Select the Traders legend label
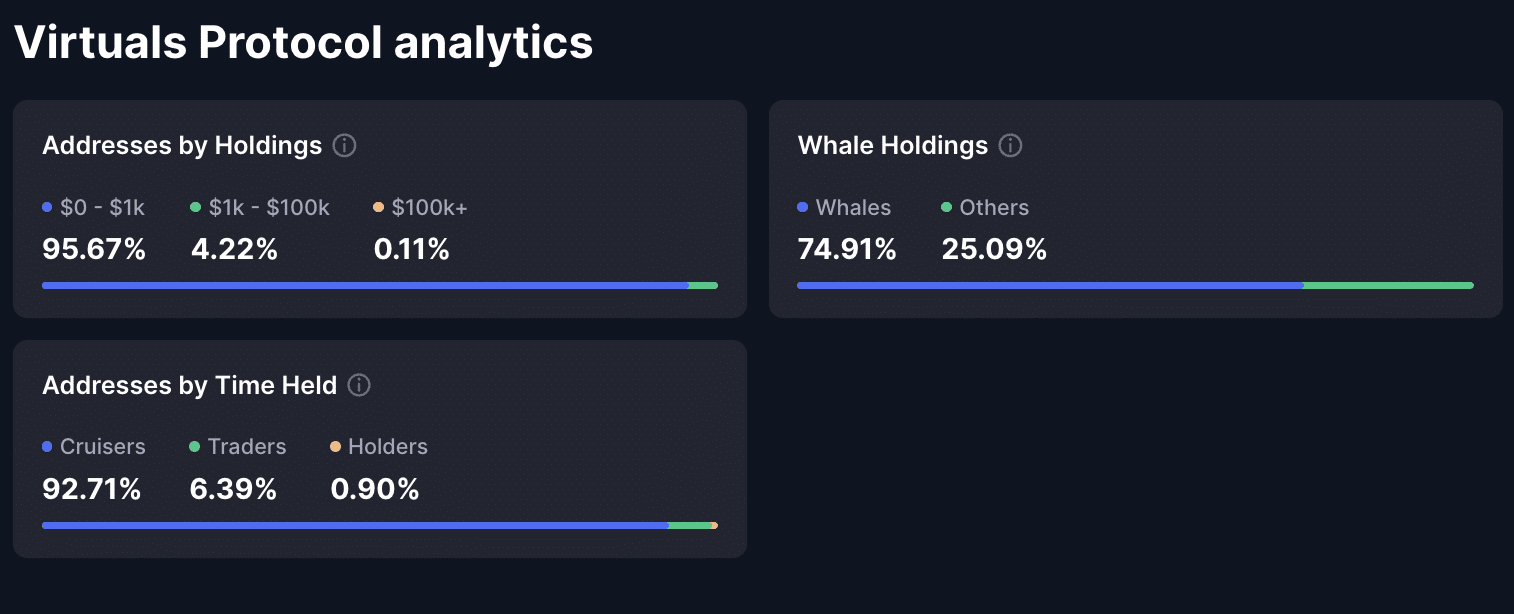 pyautogui.click(x=246, y=447)
